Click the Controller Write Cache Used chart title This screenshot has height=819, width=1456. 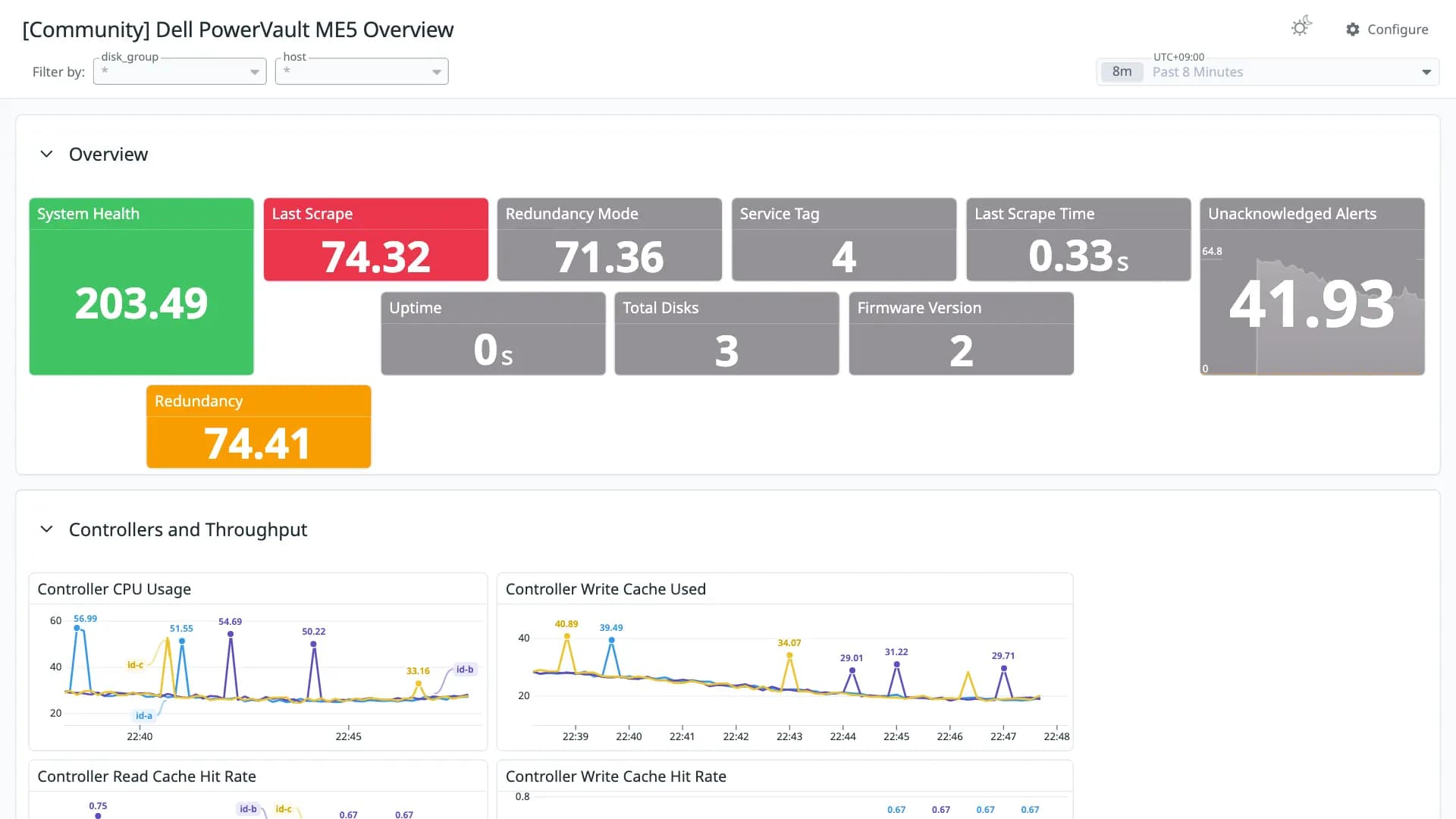(605, 589)
